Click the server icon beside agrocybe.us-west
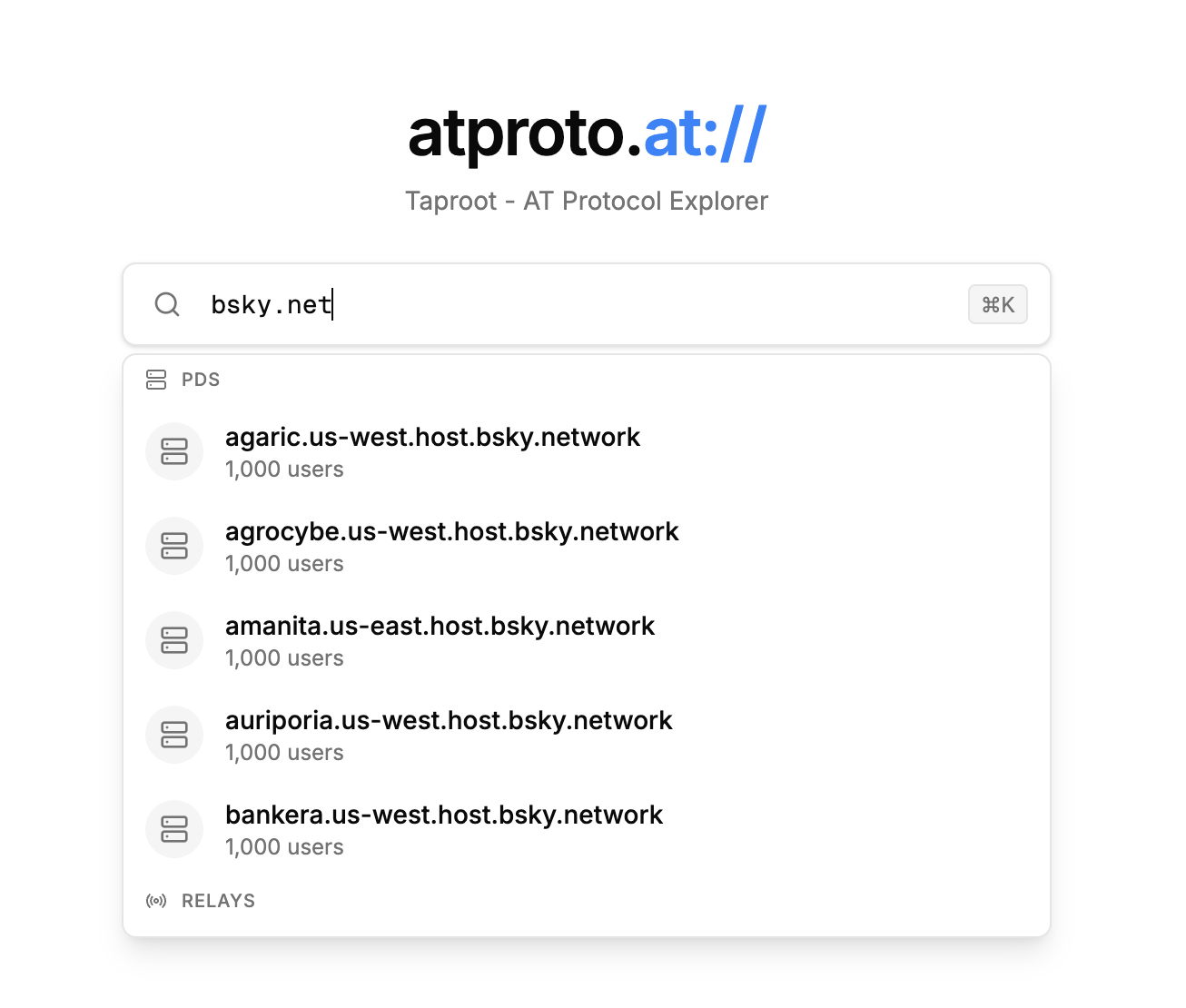Viewport: 1186px width, 1008px height. point(174,546)
